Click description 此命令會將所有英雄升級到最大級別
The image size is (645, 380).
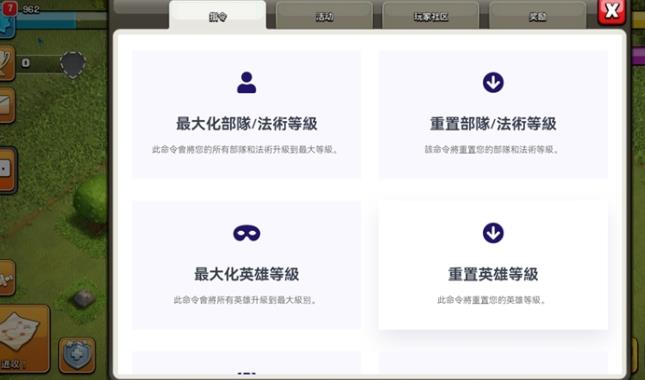[x=246, y=300]
